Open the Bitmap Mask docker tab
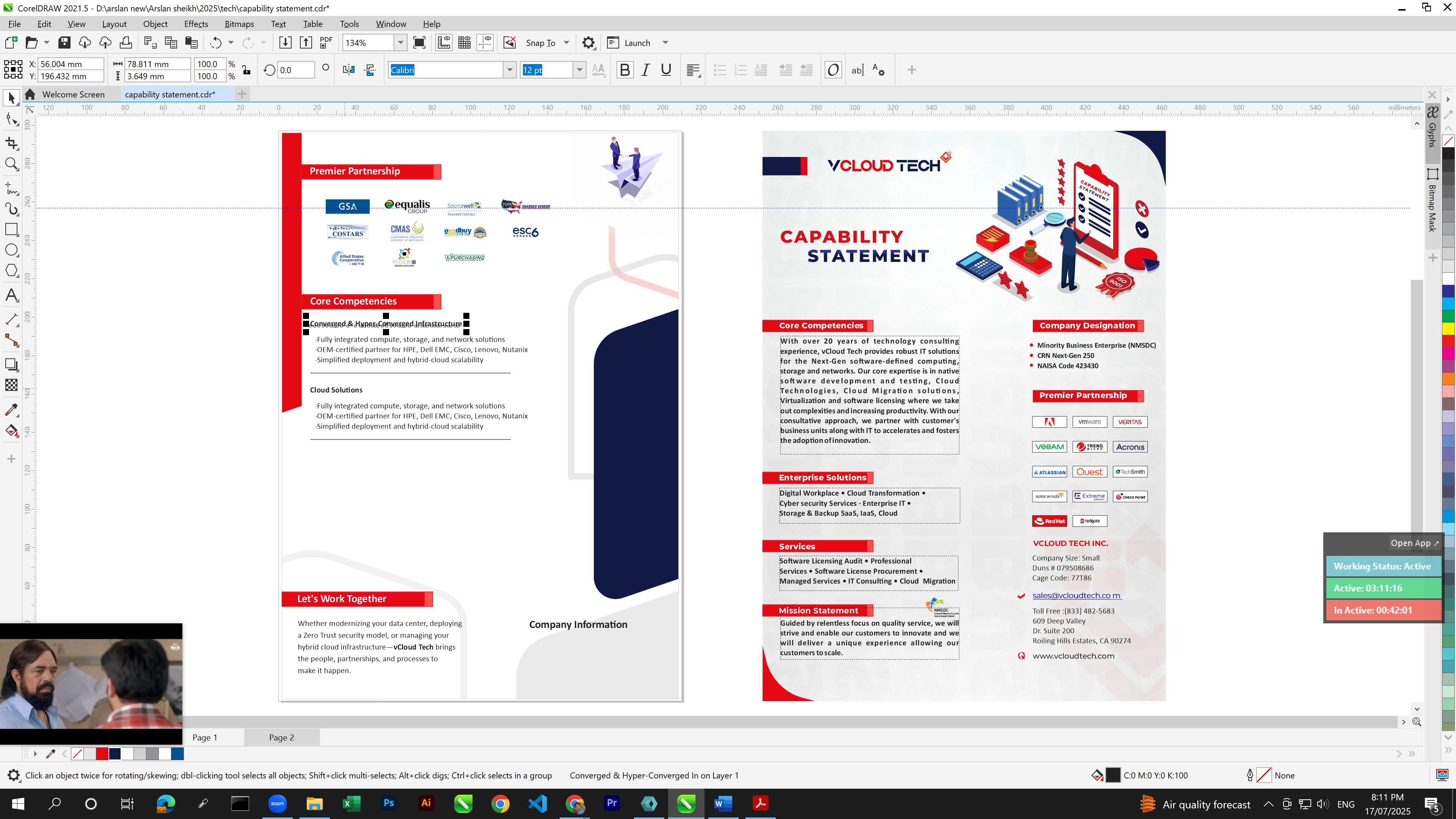 tap(1432, 201)
